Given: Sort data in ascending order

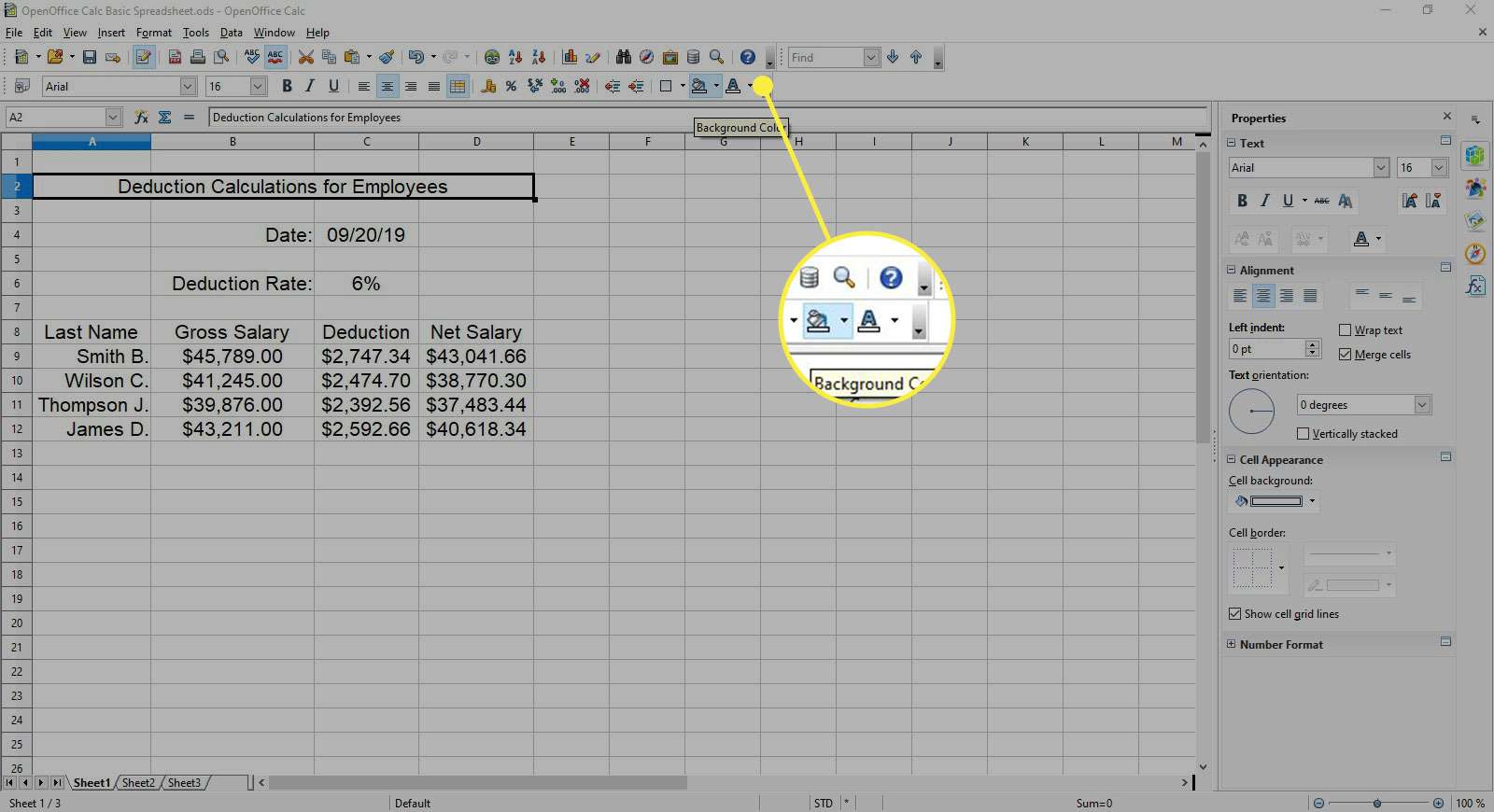Looking at the screenshot, I should click(x=515, y=57).
